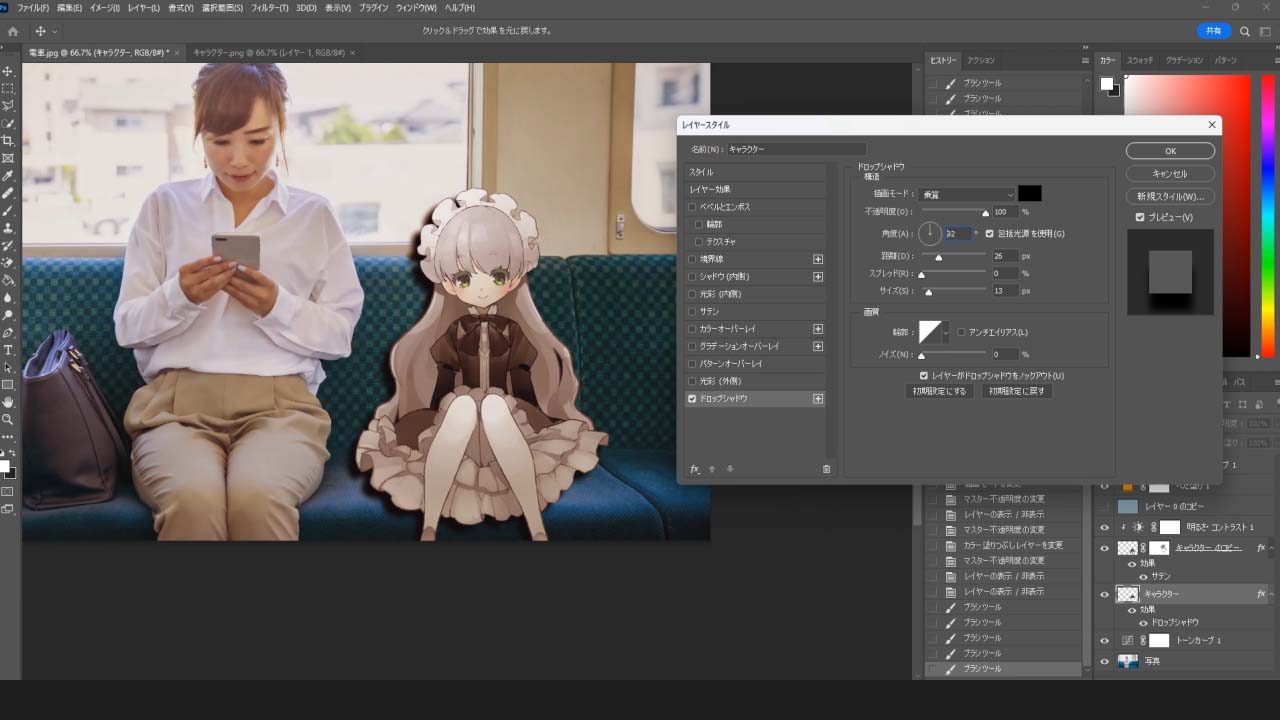Enable the 光彩 (外側) checkbox

692,381
